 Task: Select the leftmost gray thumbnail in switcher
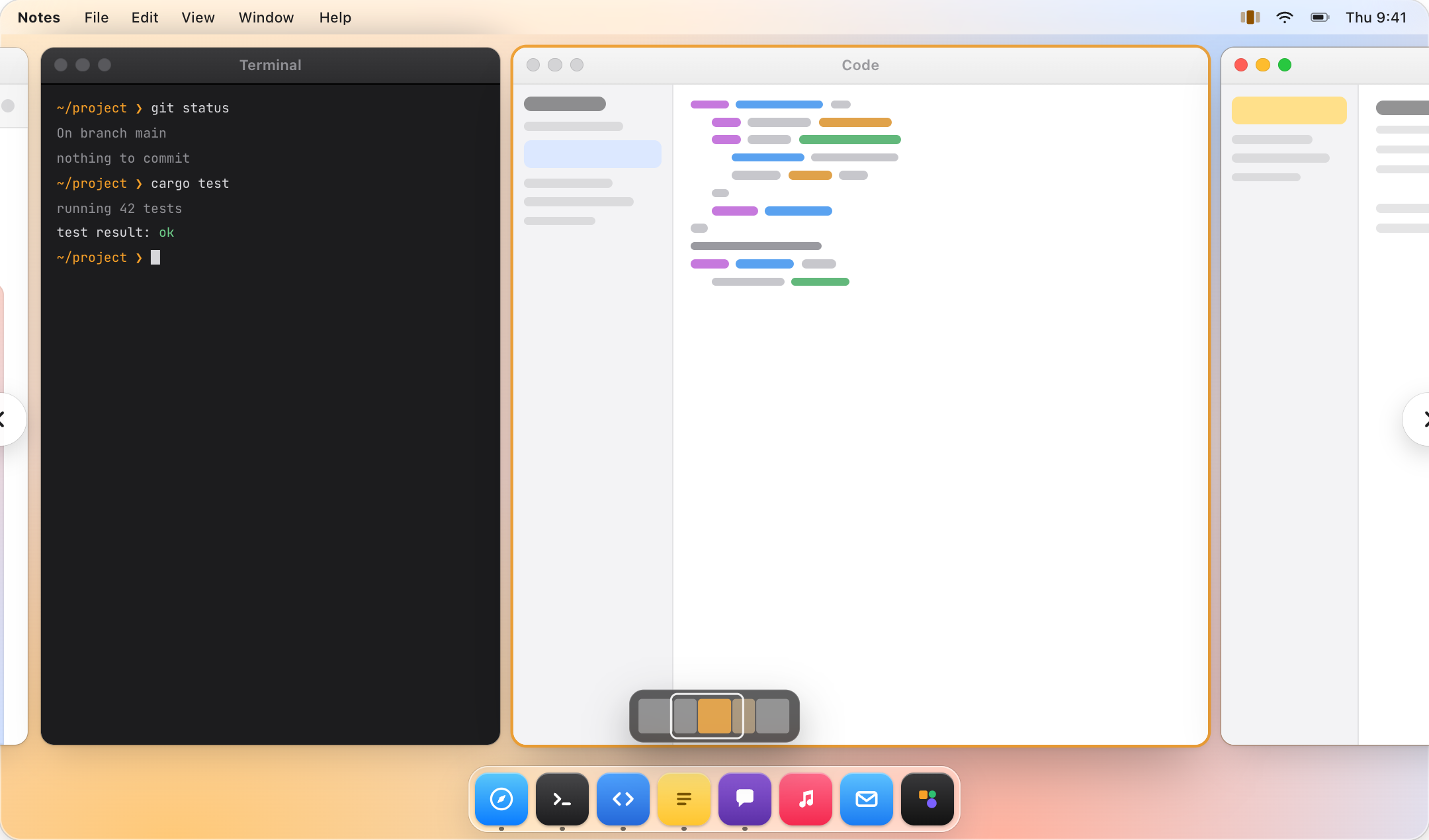point(654,716)
